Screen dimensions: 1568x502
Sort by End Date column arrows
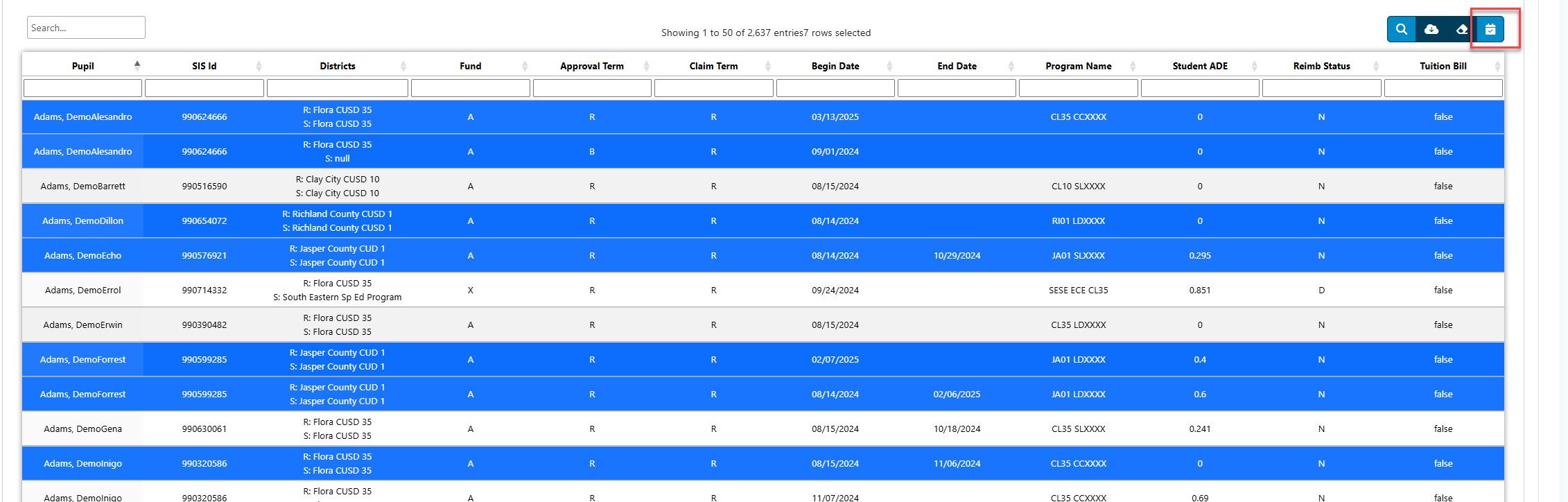coord(1011,66)
